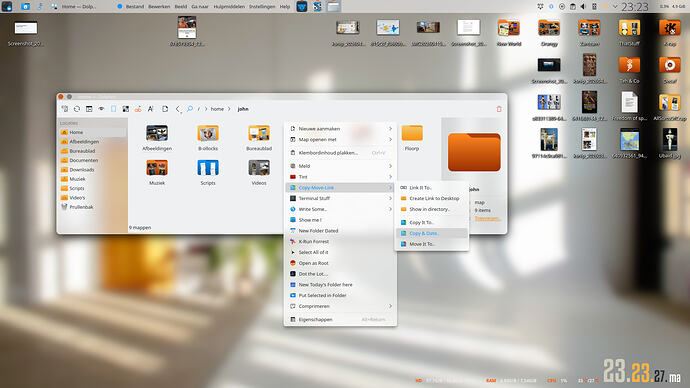Expand the Map openen met submenu
The width and height of the screenshot is (690, 388).
[x=340, y=139]
